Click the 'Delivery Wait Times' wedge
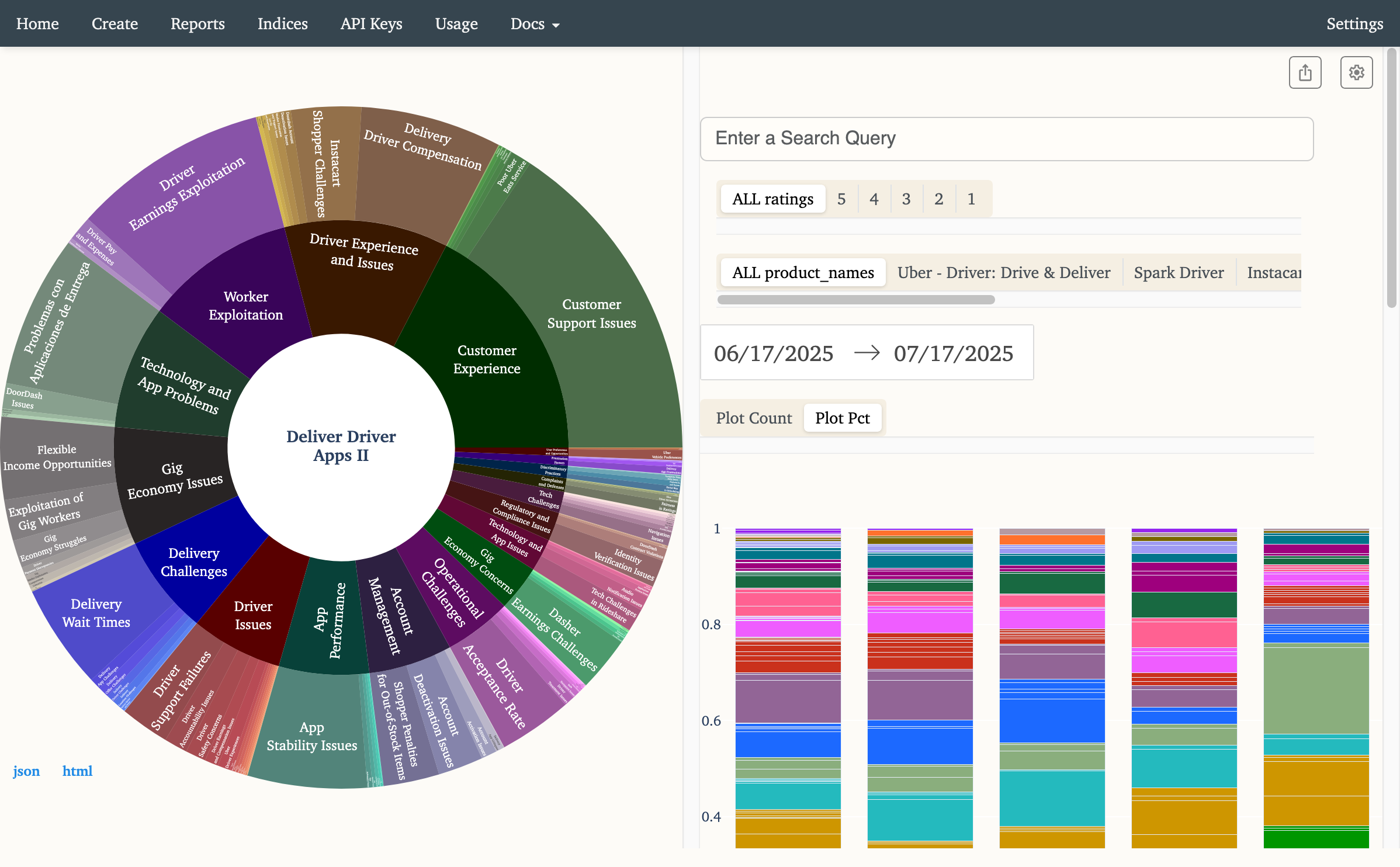This screenshot has width=1400, height=867. point(96,613)
